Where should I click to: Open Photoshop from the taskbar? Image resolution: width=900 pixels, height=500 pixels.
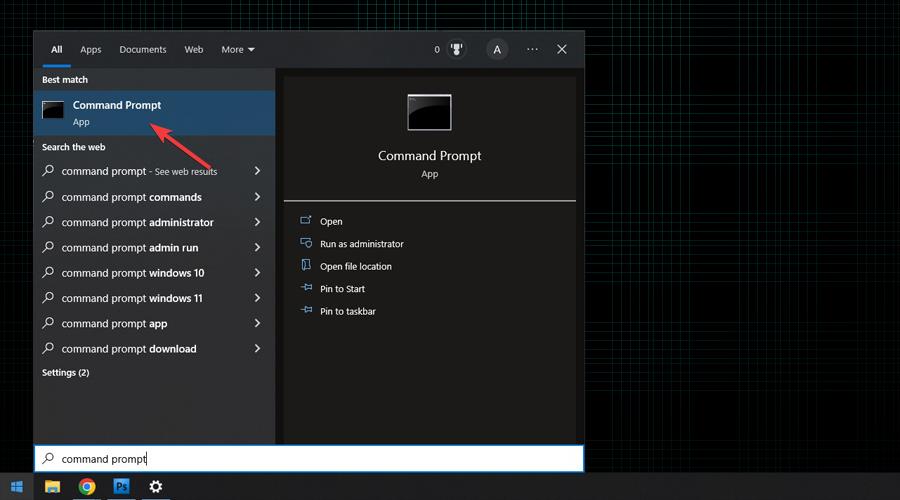point(121,487)
